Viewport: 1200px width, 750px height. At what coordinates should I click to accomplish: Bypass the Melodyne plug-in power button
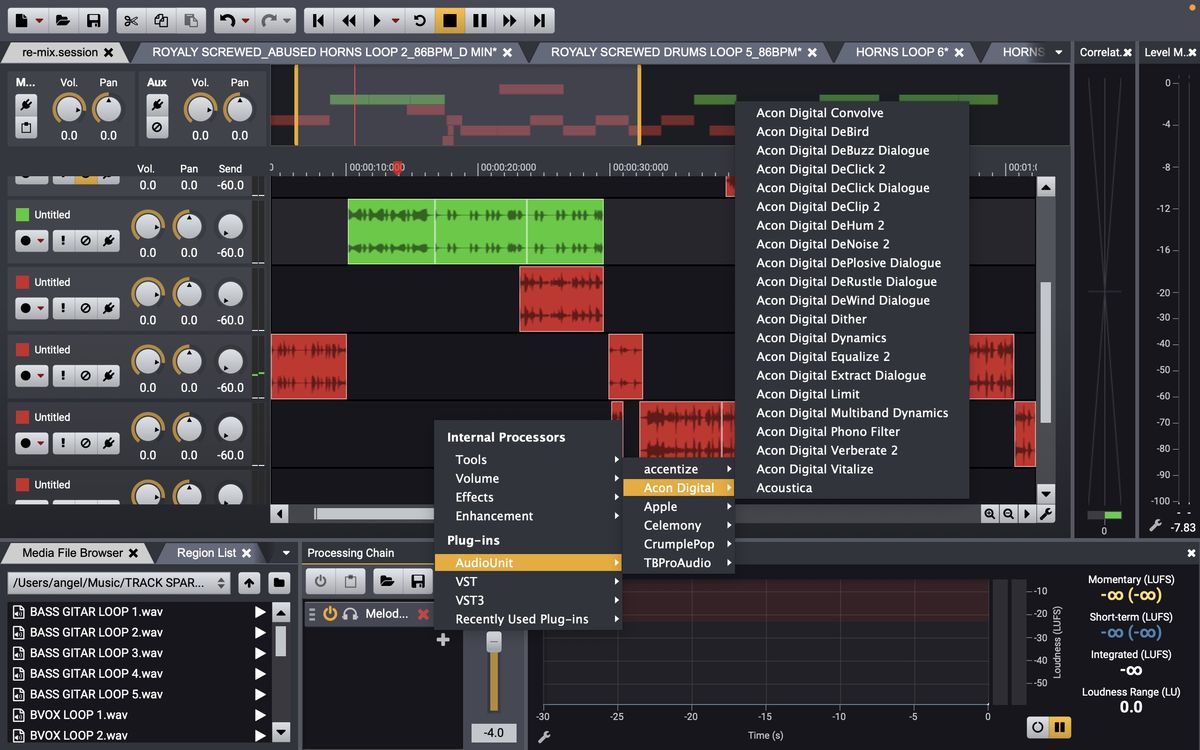pos(330,614)
